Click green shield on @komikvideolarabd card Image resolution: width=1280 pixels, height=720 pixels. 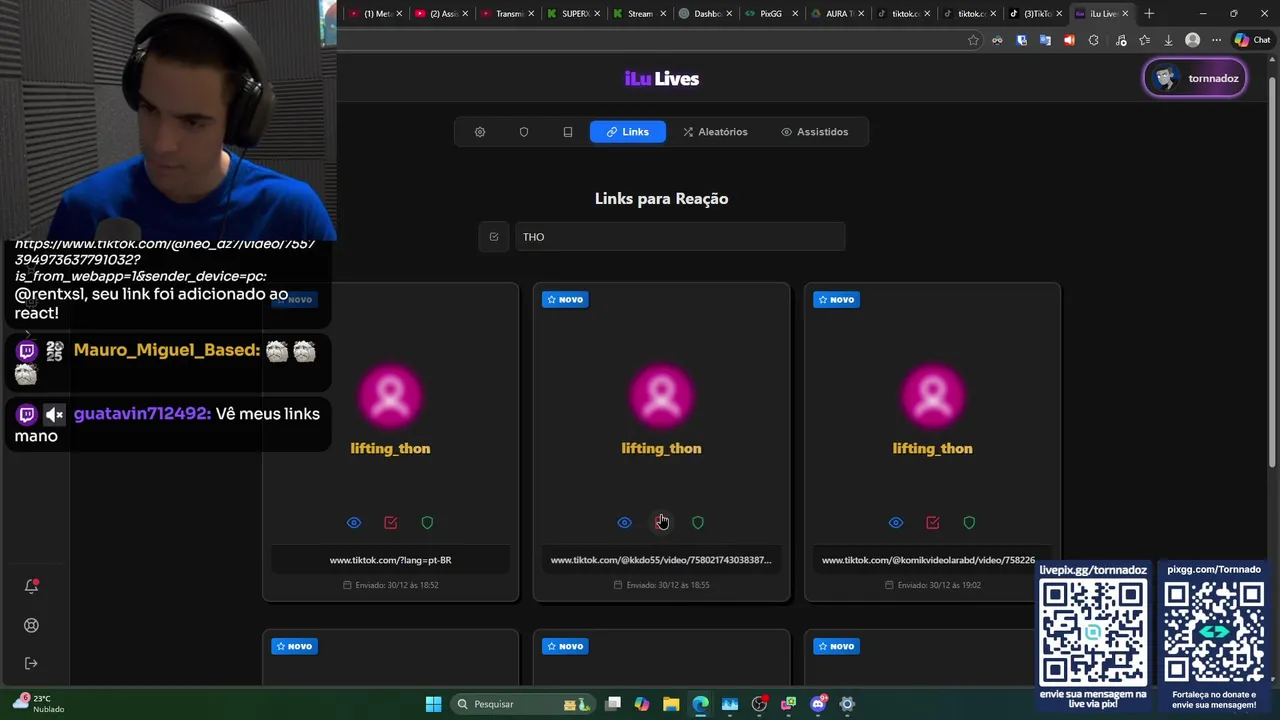pos(969,523)
